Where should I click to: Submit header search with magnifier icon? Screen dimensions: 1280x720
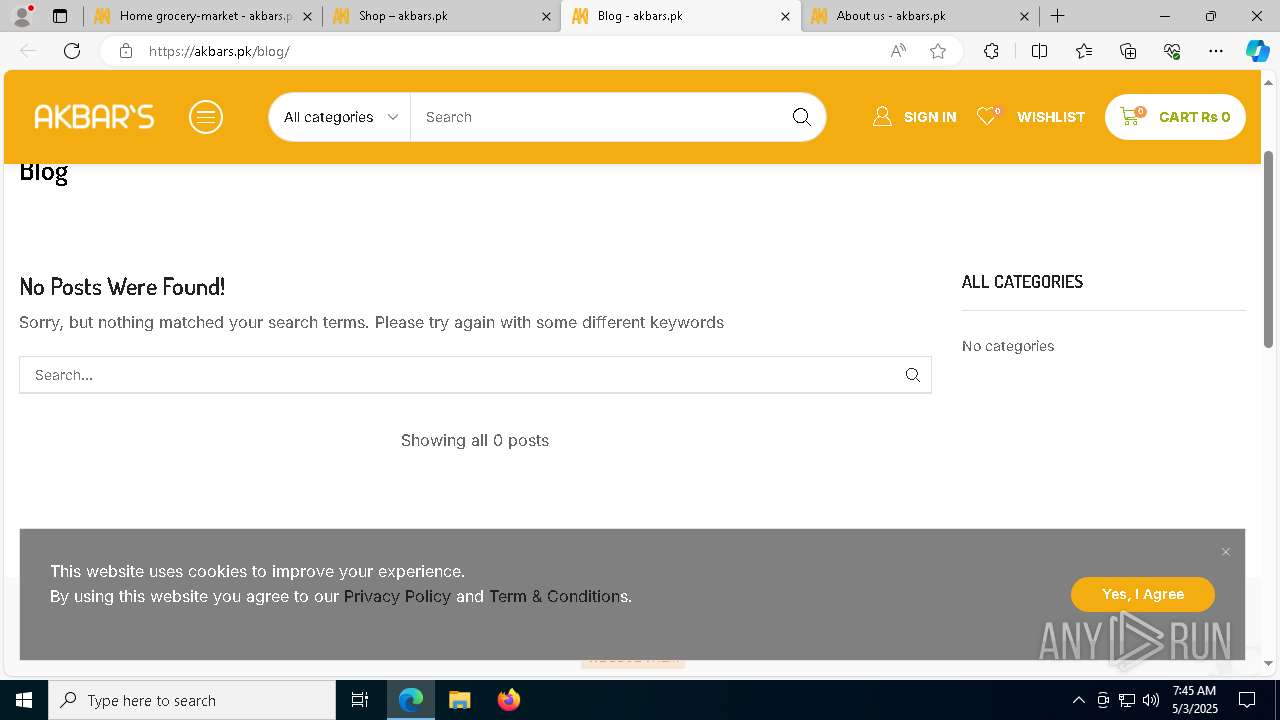click(x=802, y=117)
